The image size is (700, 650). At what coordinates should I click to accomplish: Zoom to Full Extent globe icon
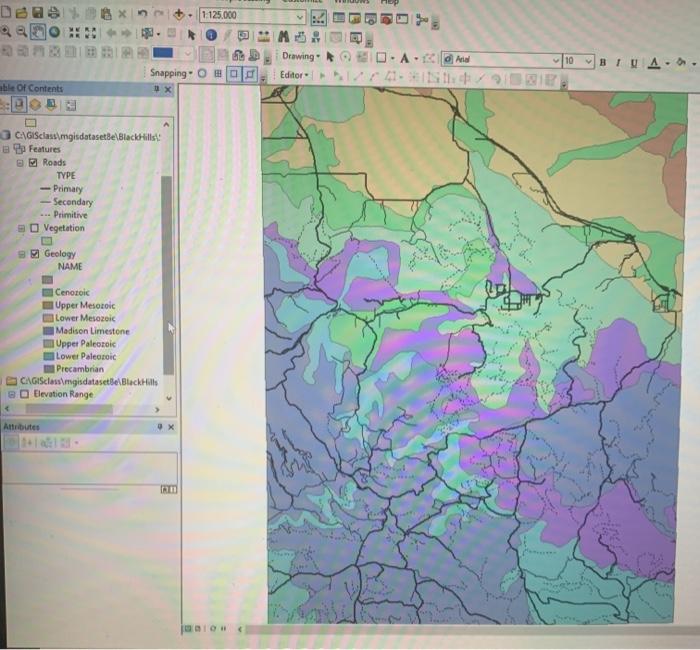(x=54, y=32)
